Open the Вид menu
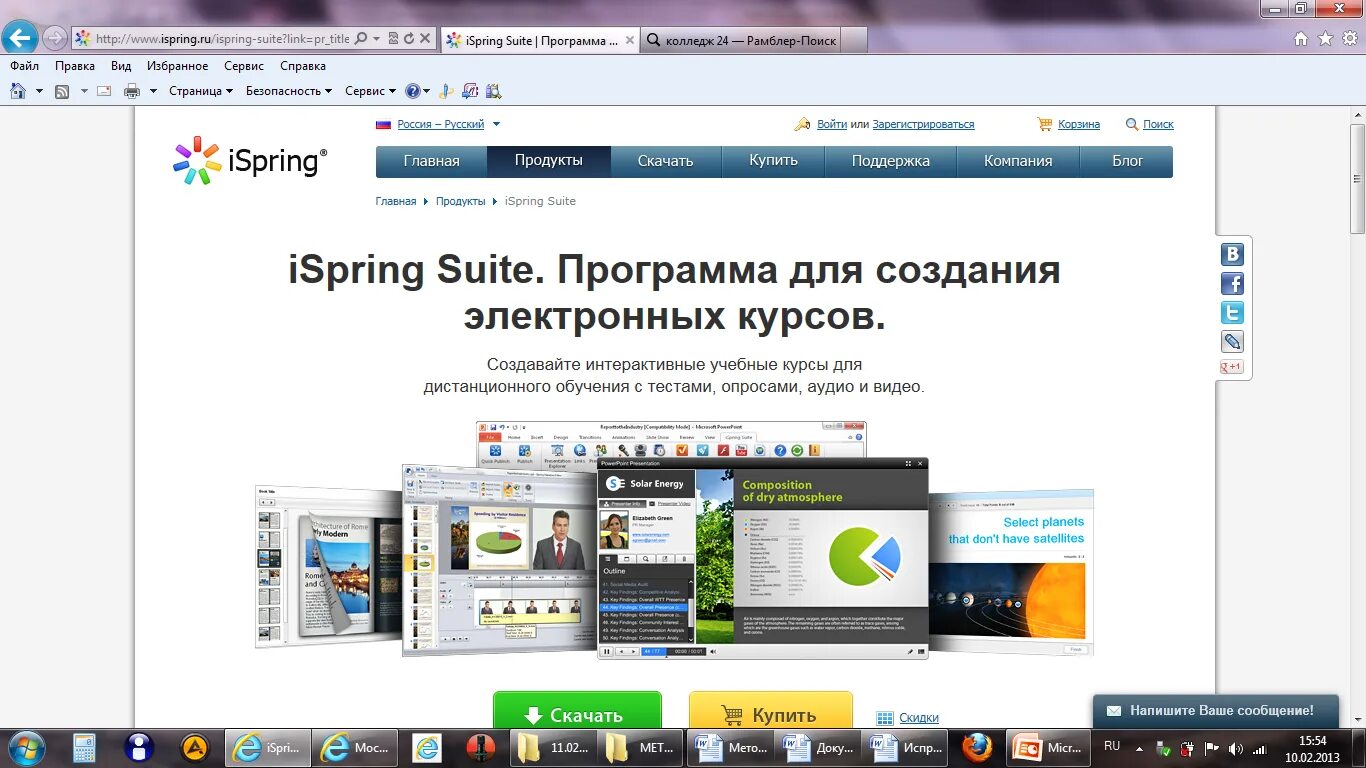 click(x=121, y=66)
